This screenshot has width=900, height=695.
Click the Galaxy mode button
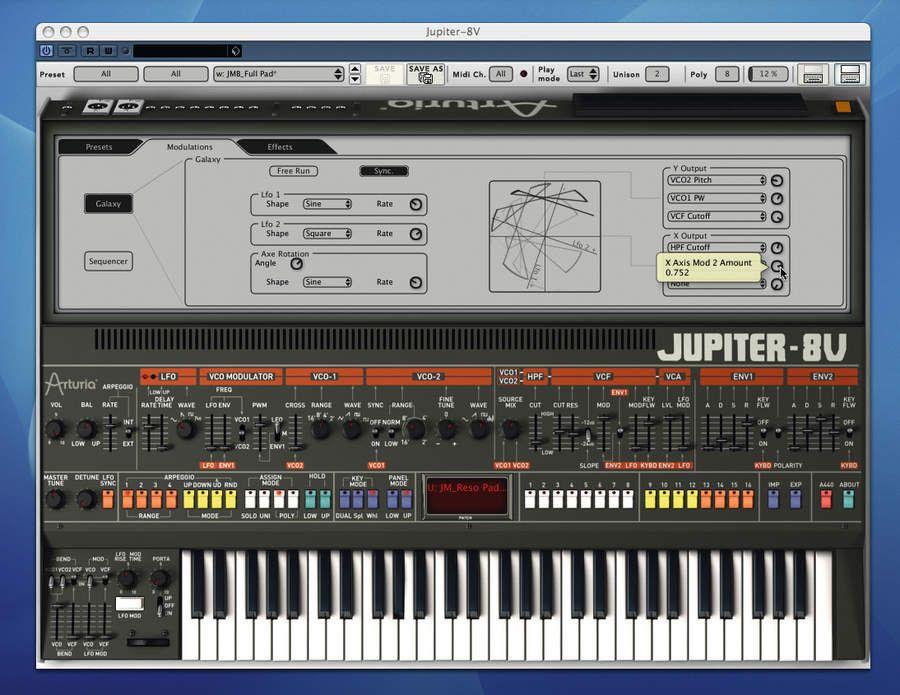coord(107,203)
